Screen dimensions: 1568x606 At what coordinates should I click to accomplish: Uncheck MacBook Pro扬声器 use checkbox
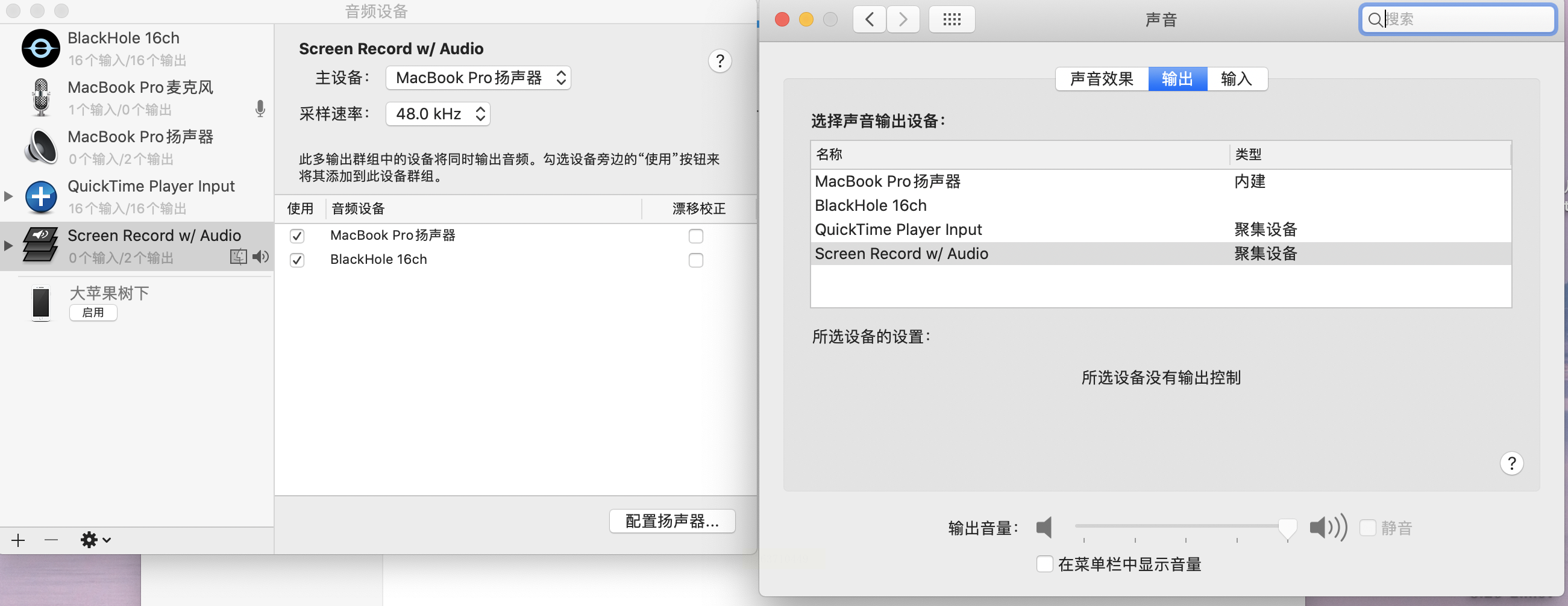[297, 236]
